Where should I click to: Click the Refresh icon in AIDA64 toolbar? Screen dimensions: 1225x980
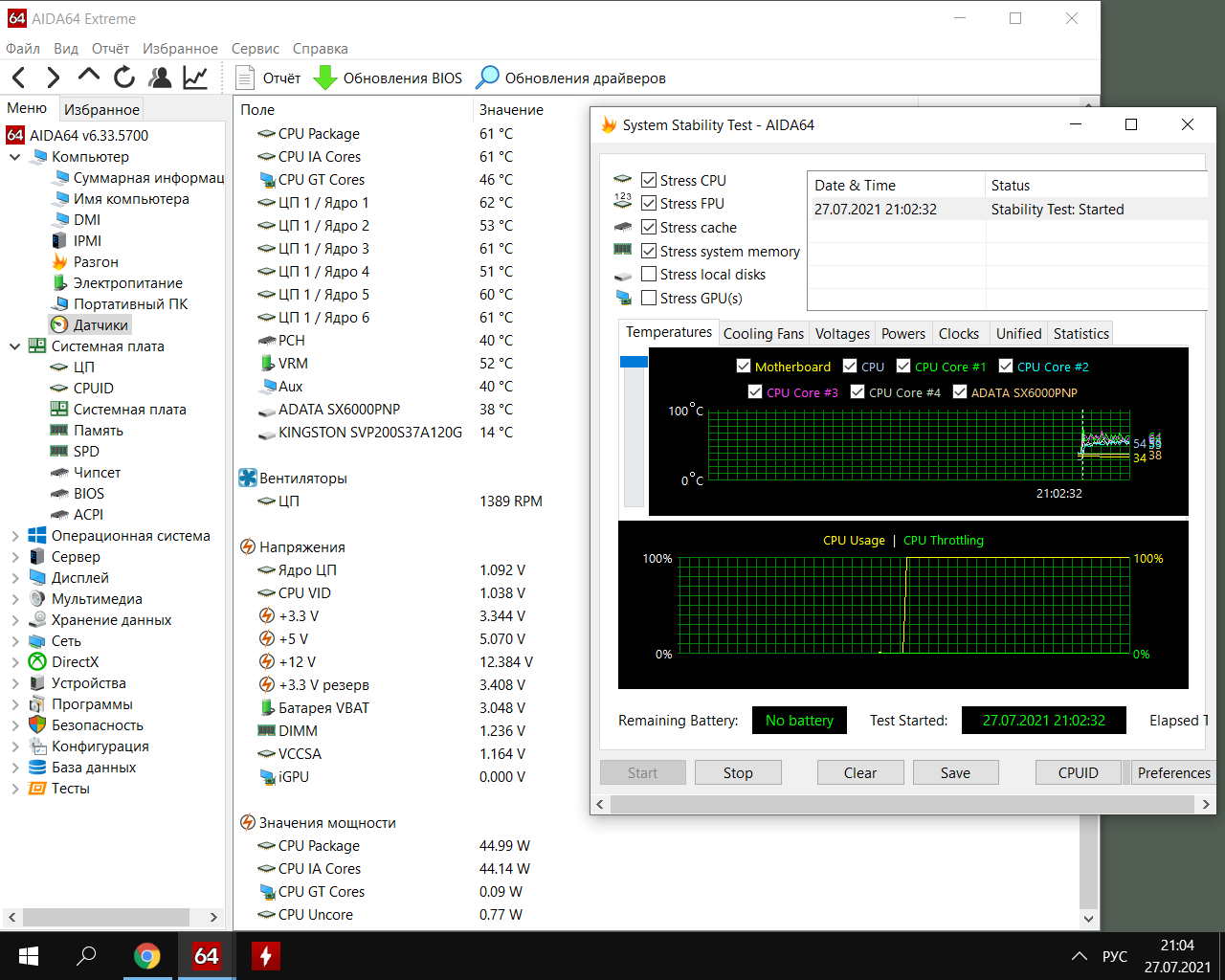(124, 78)
